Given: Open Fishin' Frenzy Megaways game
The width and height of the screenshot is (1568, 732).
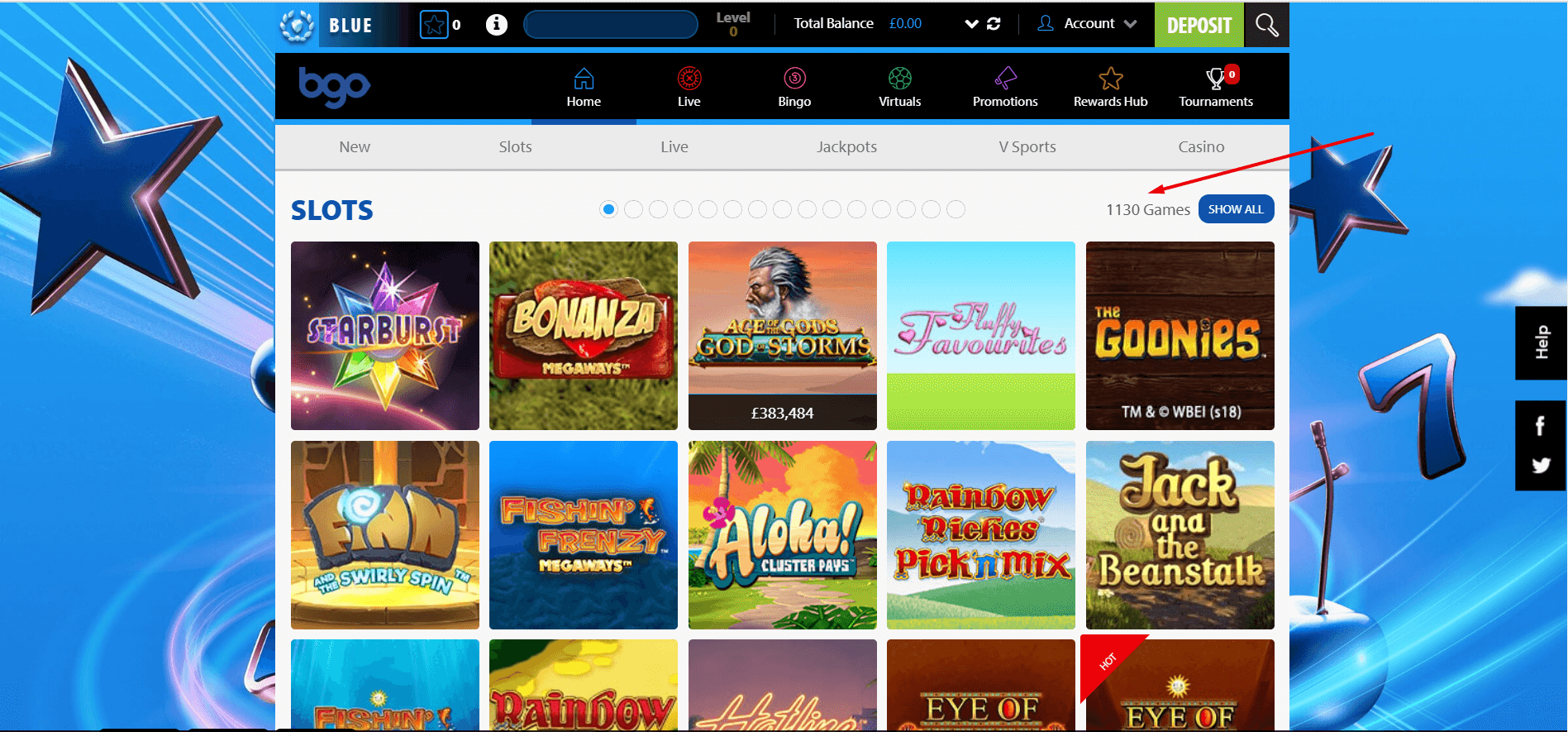Looking at the screenshot, I should click(x=584, y=535).
